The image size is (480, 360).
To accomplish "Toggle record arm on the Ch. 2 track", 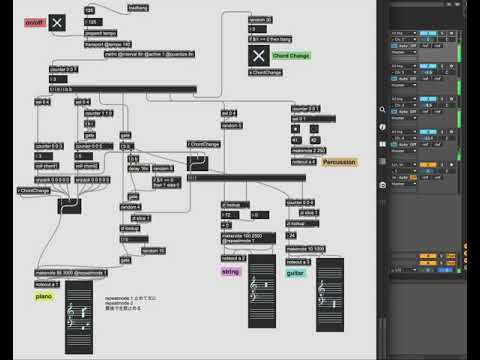I will click(x=451, y=33).
